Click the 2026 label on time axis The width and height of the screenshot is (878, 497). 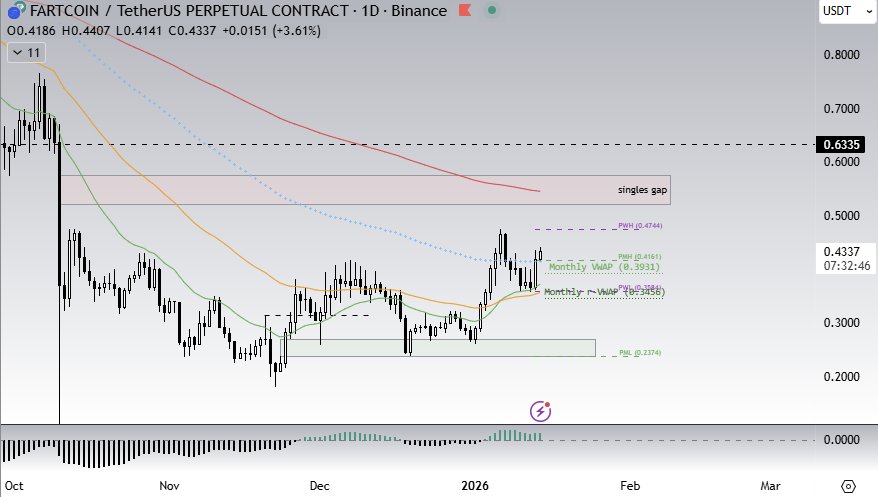click(475, 486)
